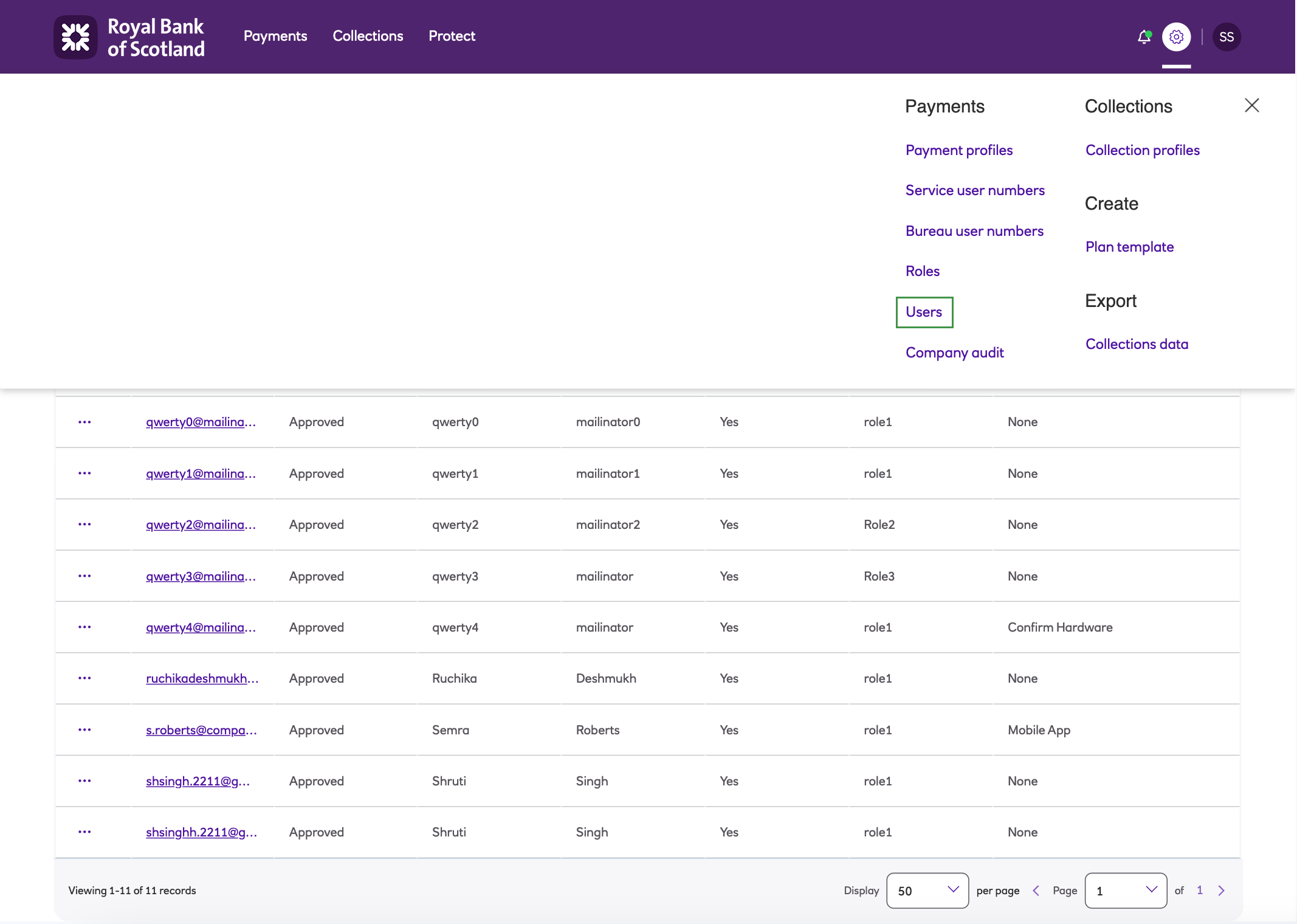Open Roles from the settings menu
1297x924 pixels.
click(923, 271)
